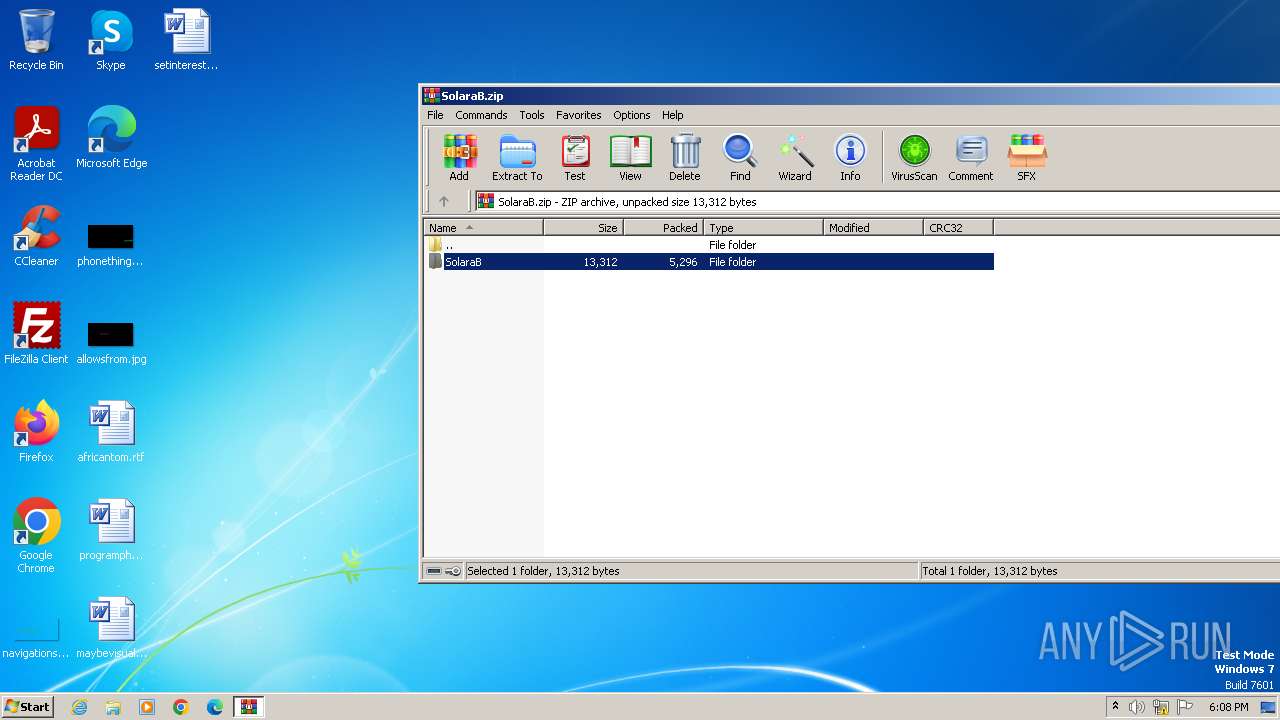Screen dimensions: 1280x720
Task: Open the View toolbar icon
Action: pos(630,158)
